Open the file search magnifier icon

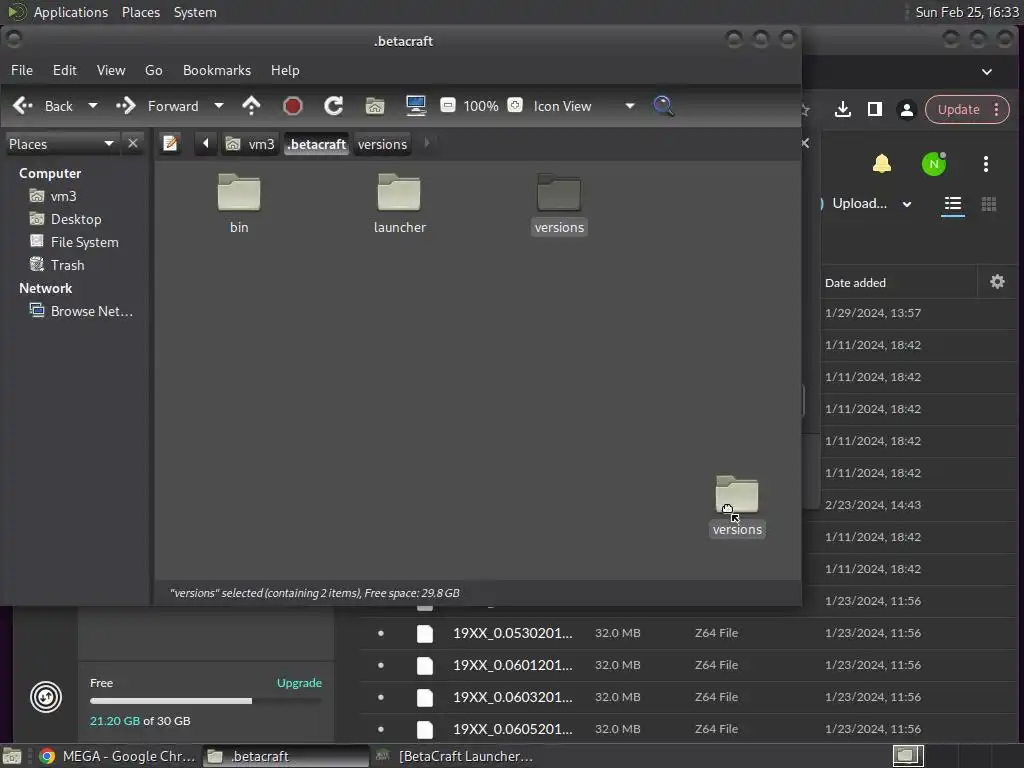point(664,106)
